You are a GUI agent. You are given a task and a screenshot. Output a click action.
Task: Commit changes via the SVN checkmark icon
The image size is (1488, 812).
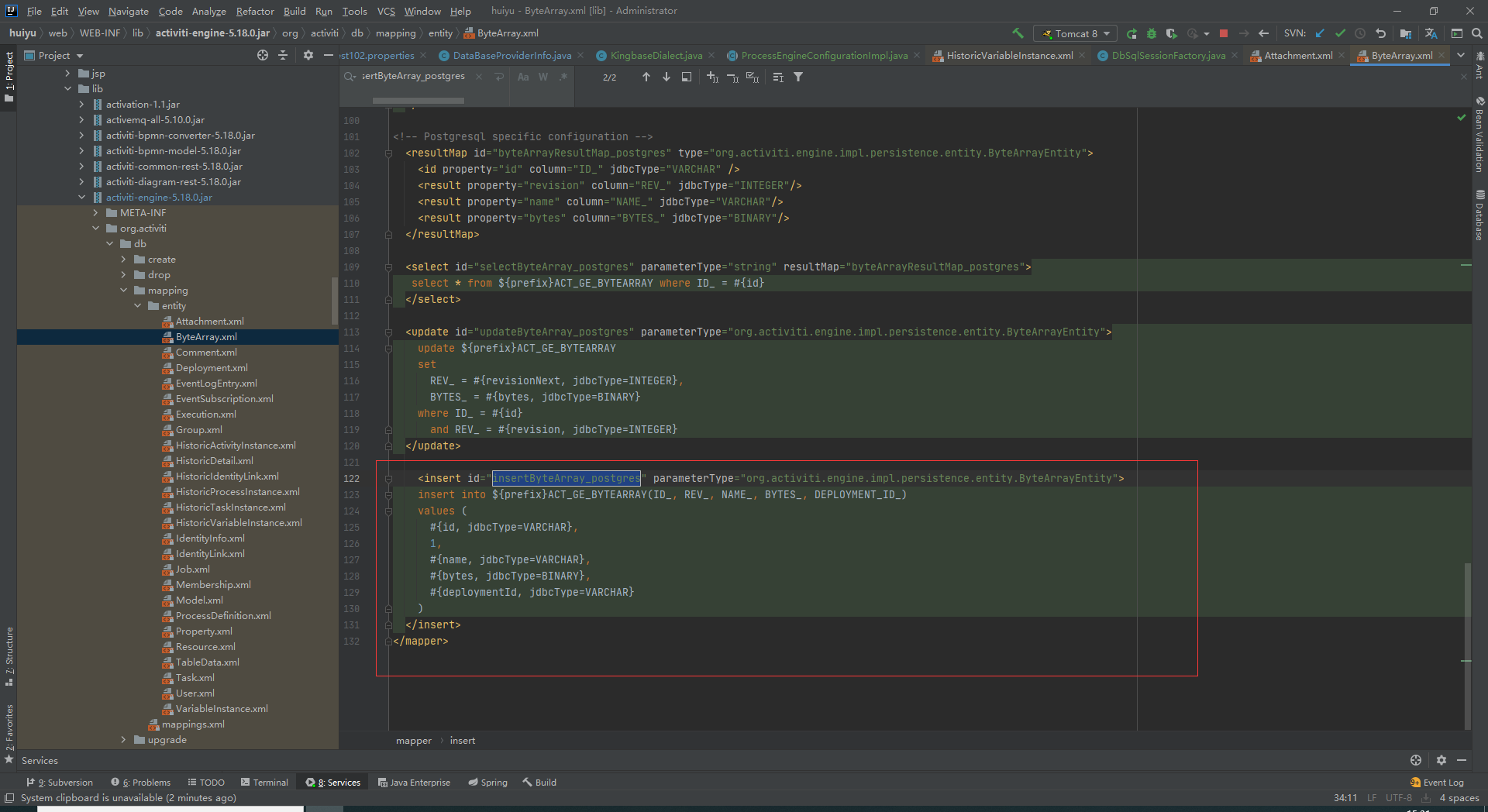(x=1340, y=33)
